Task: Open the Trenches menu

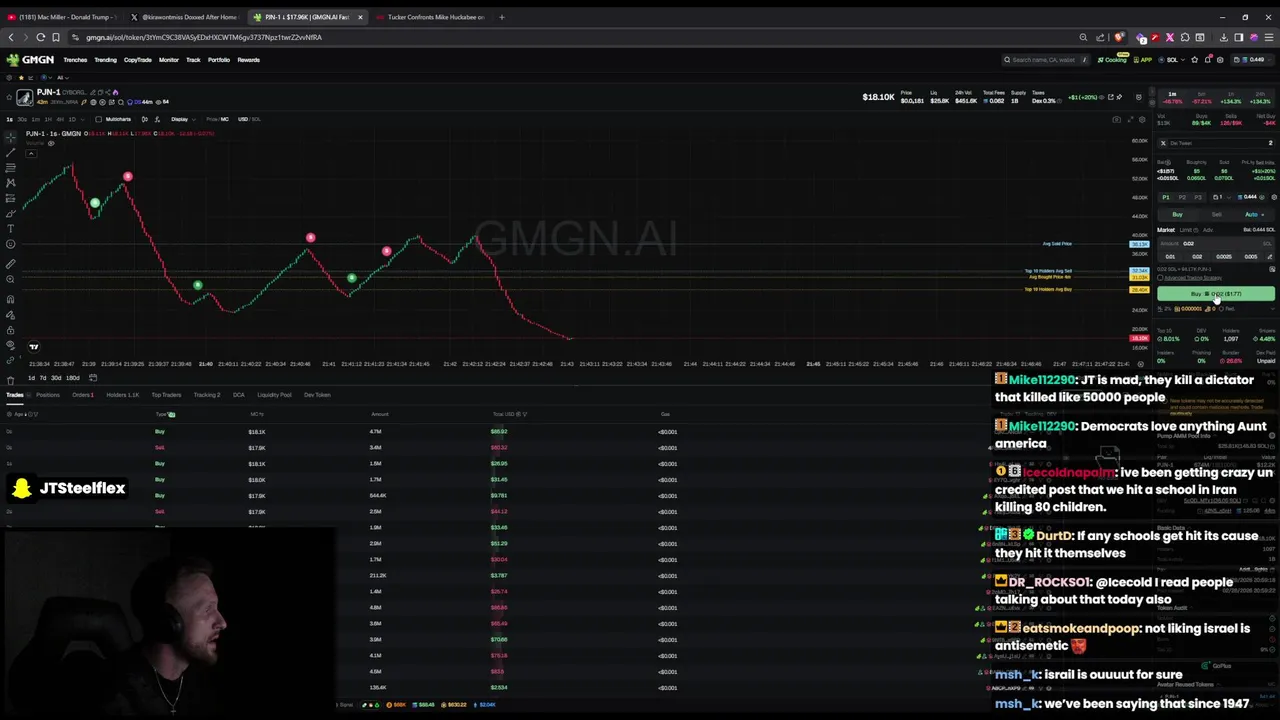Action: [x=75, y=60]
